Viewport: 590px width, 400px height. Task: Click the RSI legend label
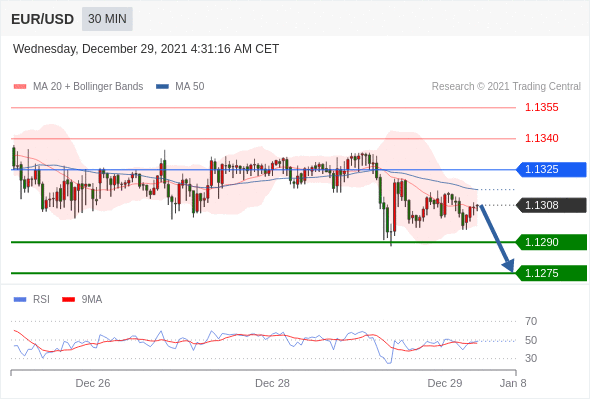(x=41, y=300)
